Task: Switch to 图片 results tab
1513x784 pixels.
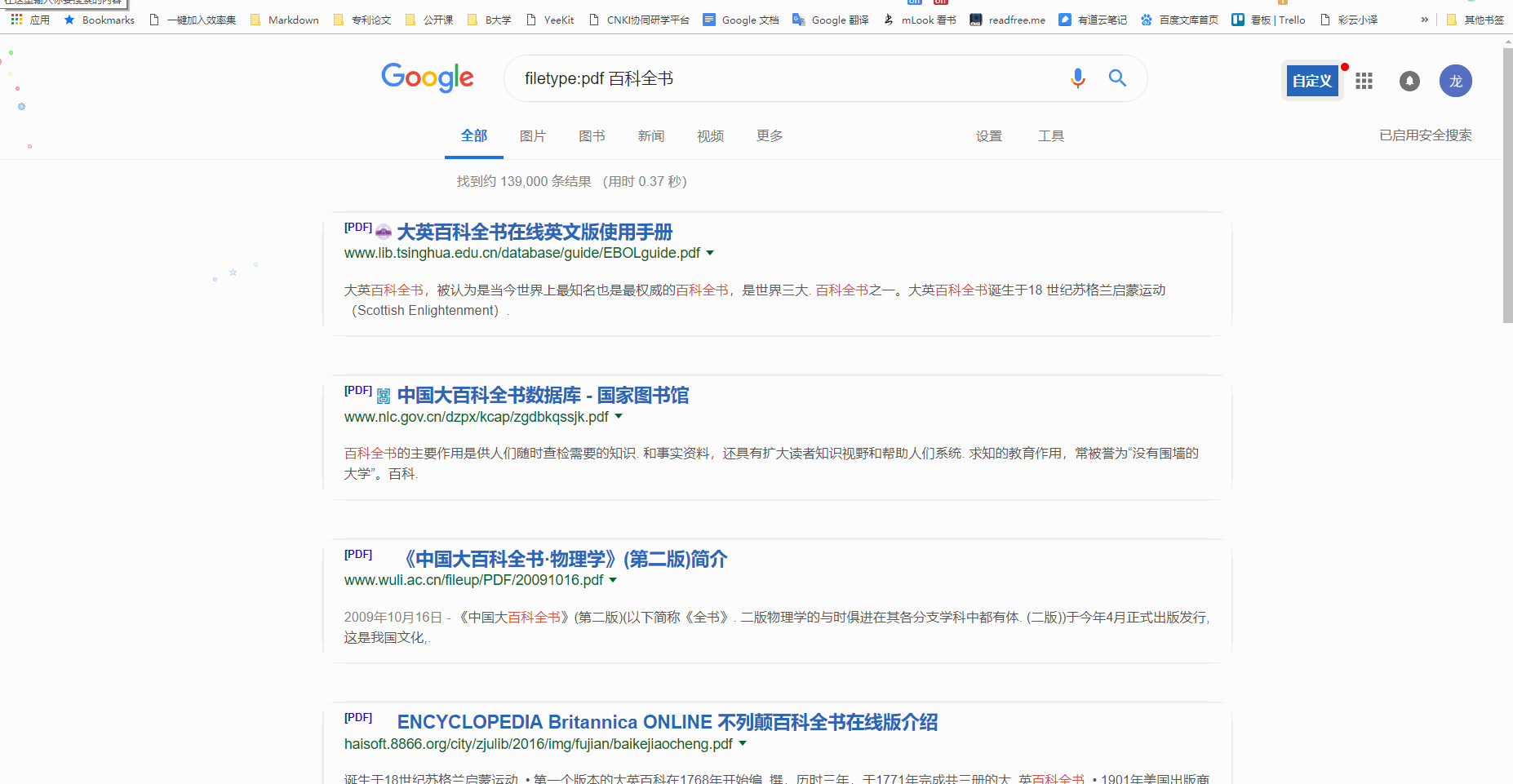Action: [533, 136]
